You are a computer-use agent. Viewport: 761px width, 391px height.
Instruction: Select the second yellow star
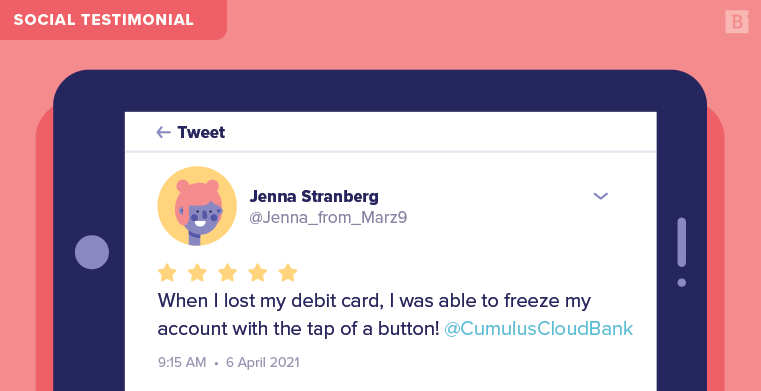tap(197, 272)
